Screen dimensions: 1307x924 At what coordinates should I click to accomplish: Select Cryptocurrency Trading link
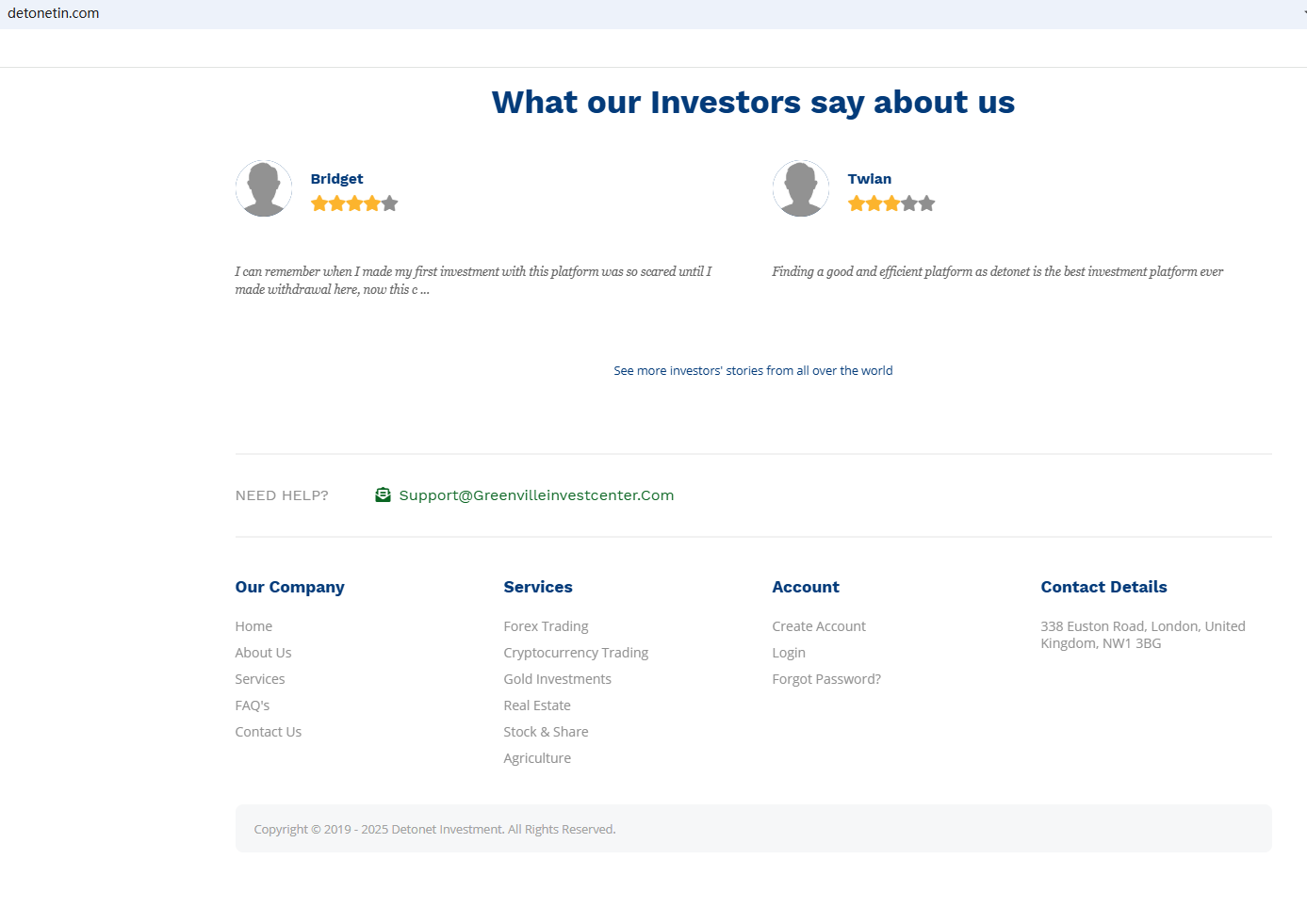click(x=576, y=653)
